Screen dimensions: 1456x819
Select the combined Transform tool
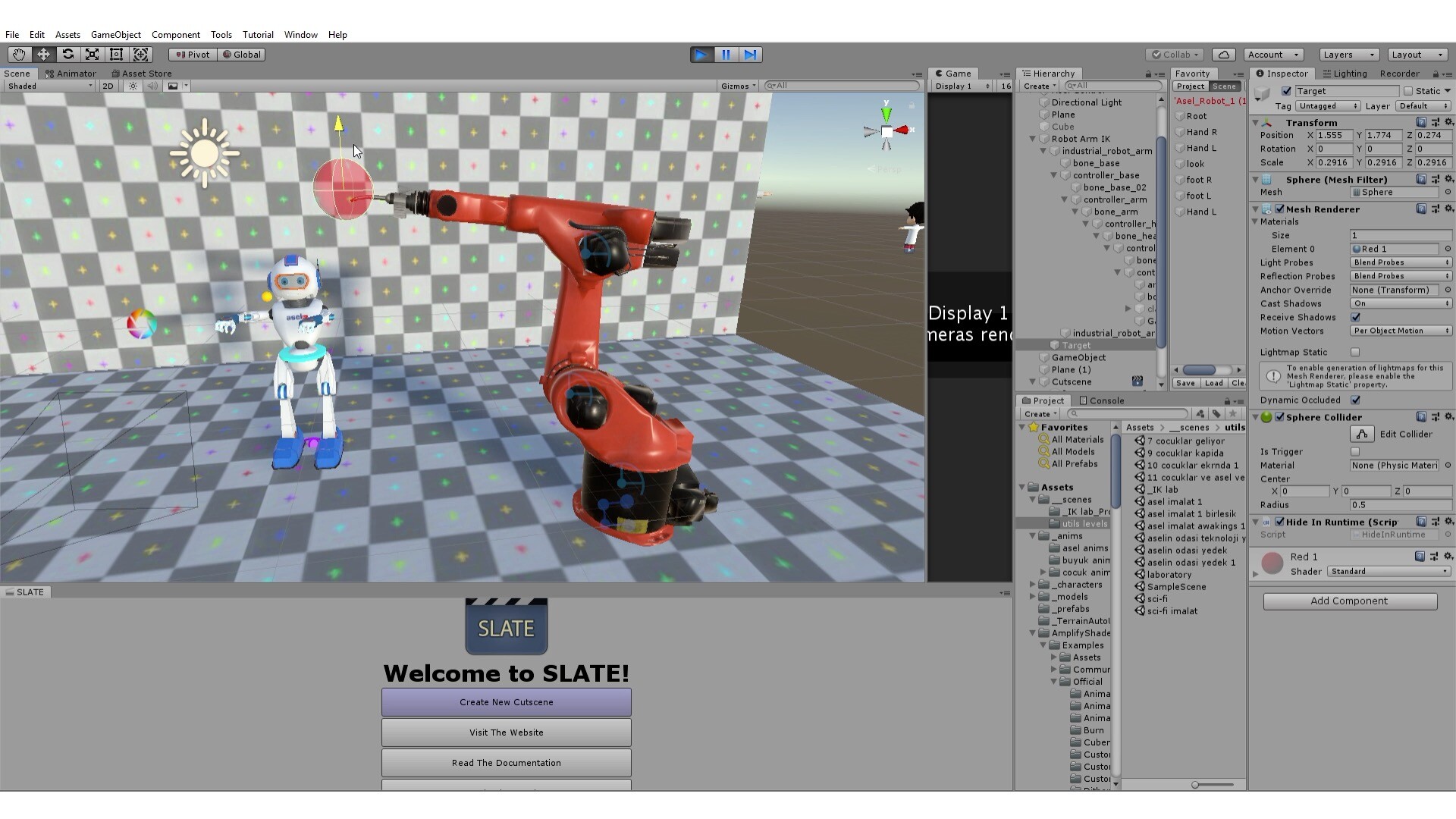140,55
